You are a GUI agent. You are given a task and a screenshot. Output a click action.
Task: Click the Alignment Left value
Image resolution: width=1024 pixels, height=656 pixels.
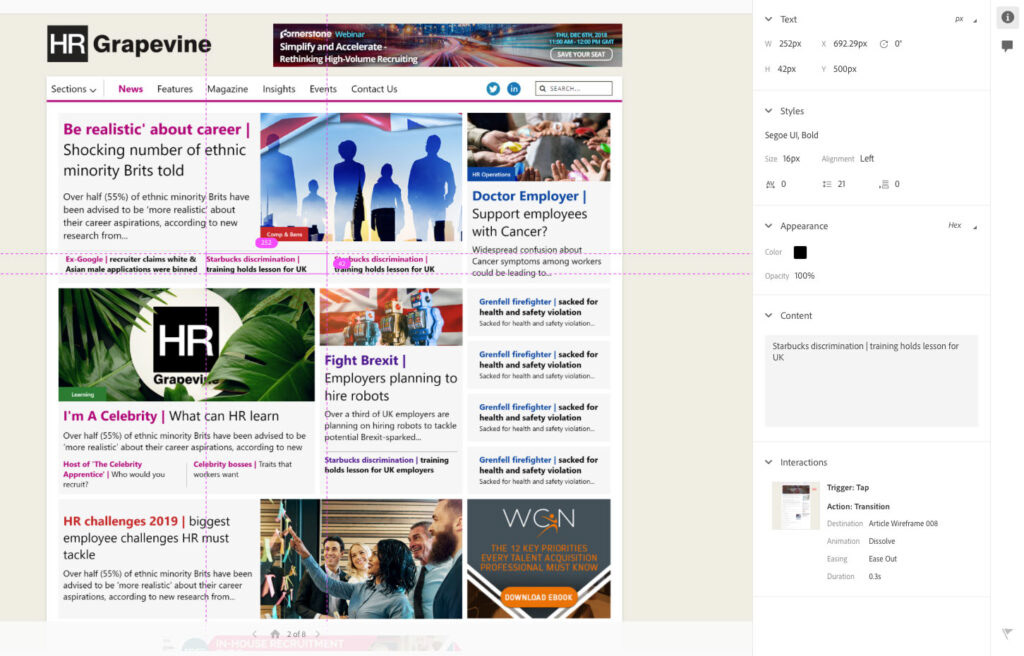(x=867, y=159)
